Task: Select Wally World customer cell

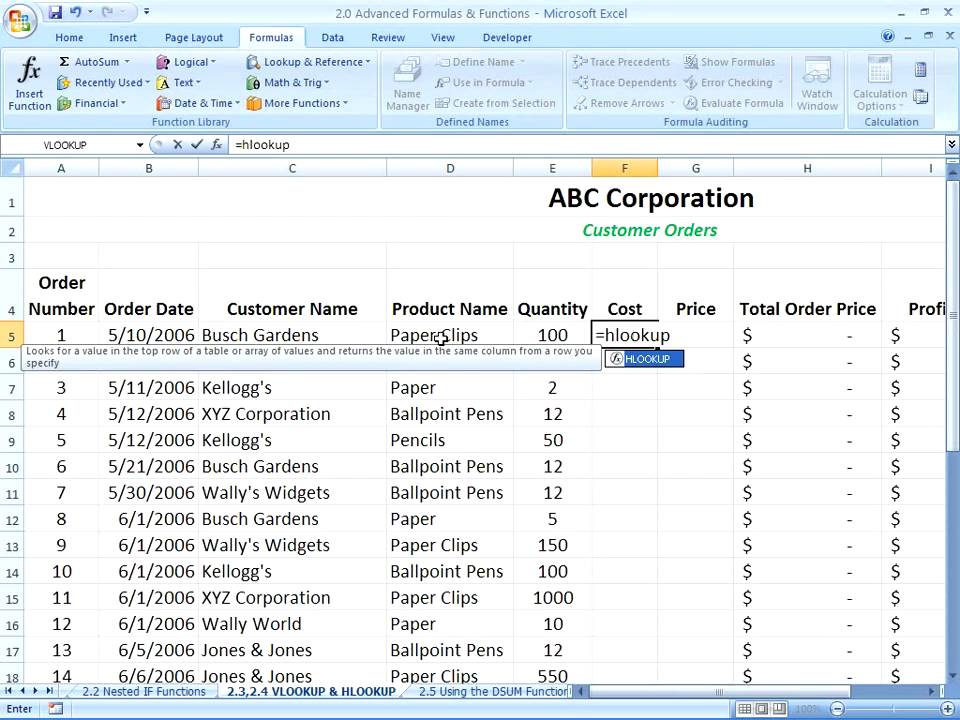Action: coord(292,624)
